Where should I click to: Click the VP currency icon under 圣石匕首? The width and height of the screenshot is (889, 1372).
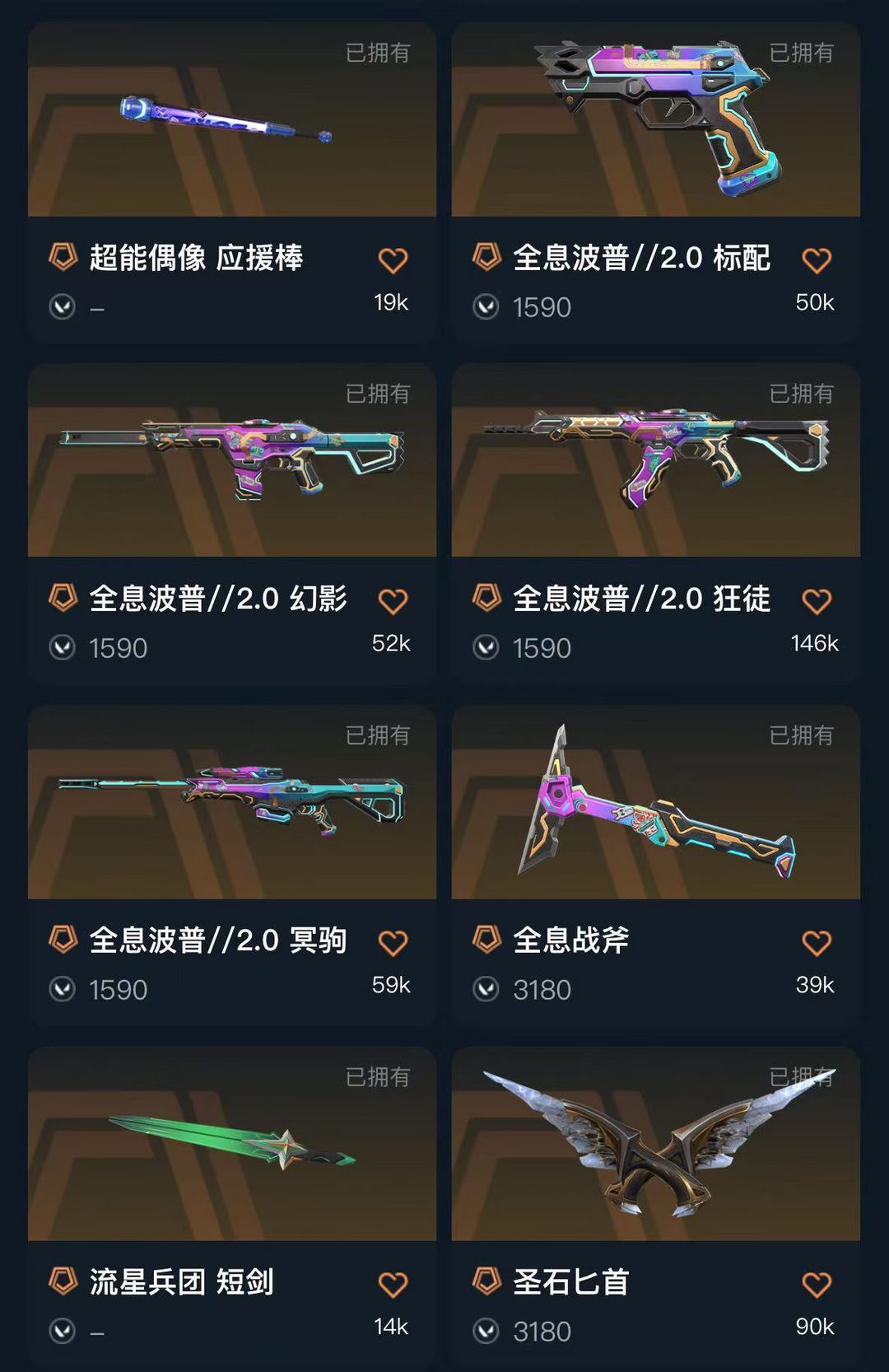pos(486,1331)
